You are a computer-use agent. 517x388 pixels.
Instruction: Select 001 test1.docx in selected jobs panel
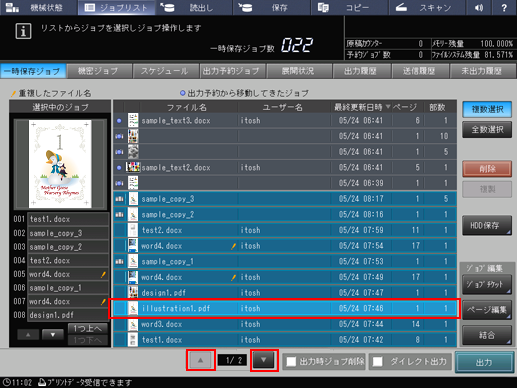(x=68, y=219)
